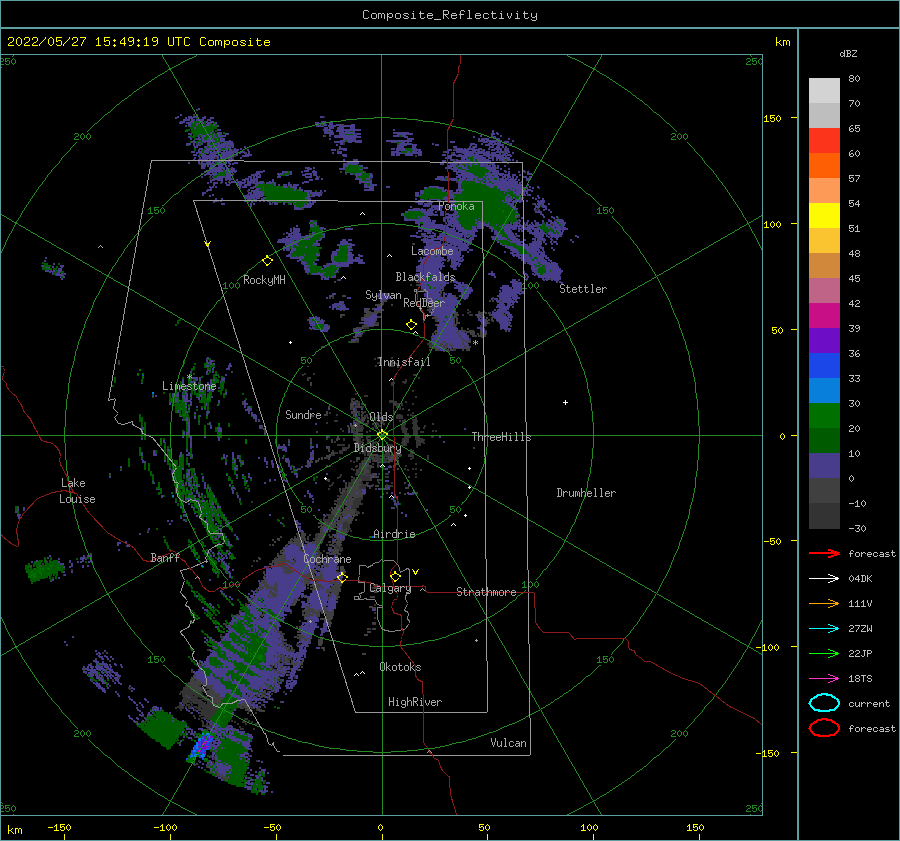The width and height of the screenshot is (900, 841).
Task: Click the Didsbury city label
Action: 377,448
